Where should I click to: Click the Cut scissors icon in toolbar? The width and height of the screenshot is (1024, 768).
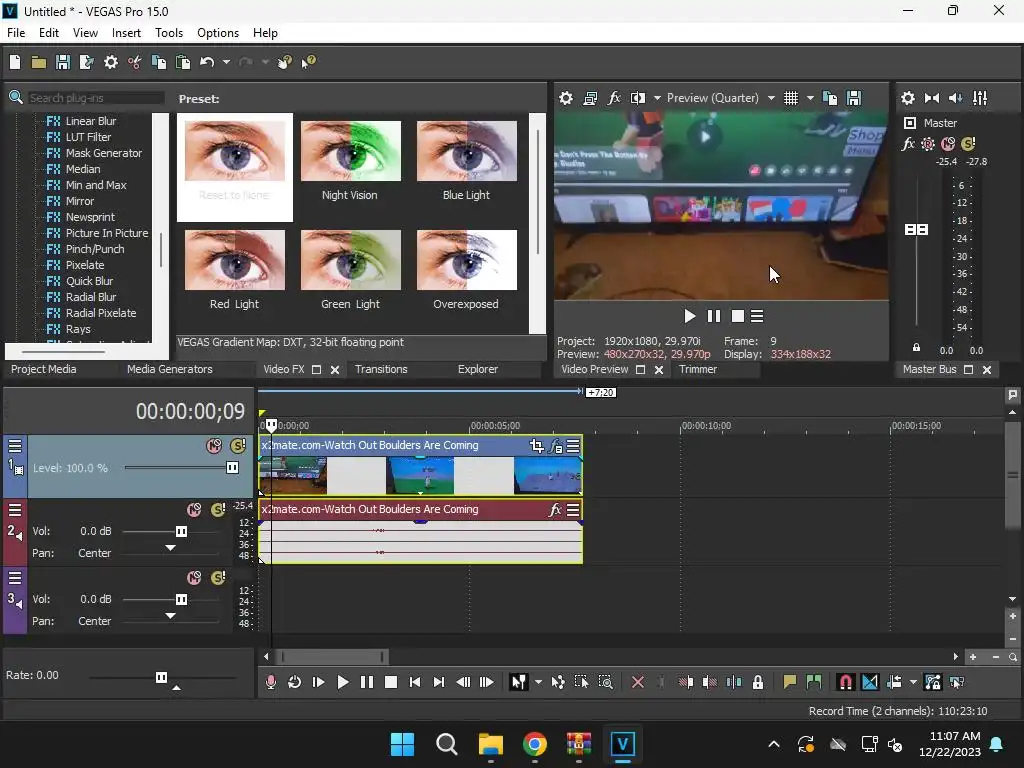tap(135, 62)
